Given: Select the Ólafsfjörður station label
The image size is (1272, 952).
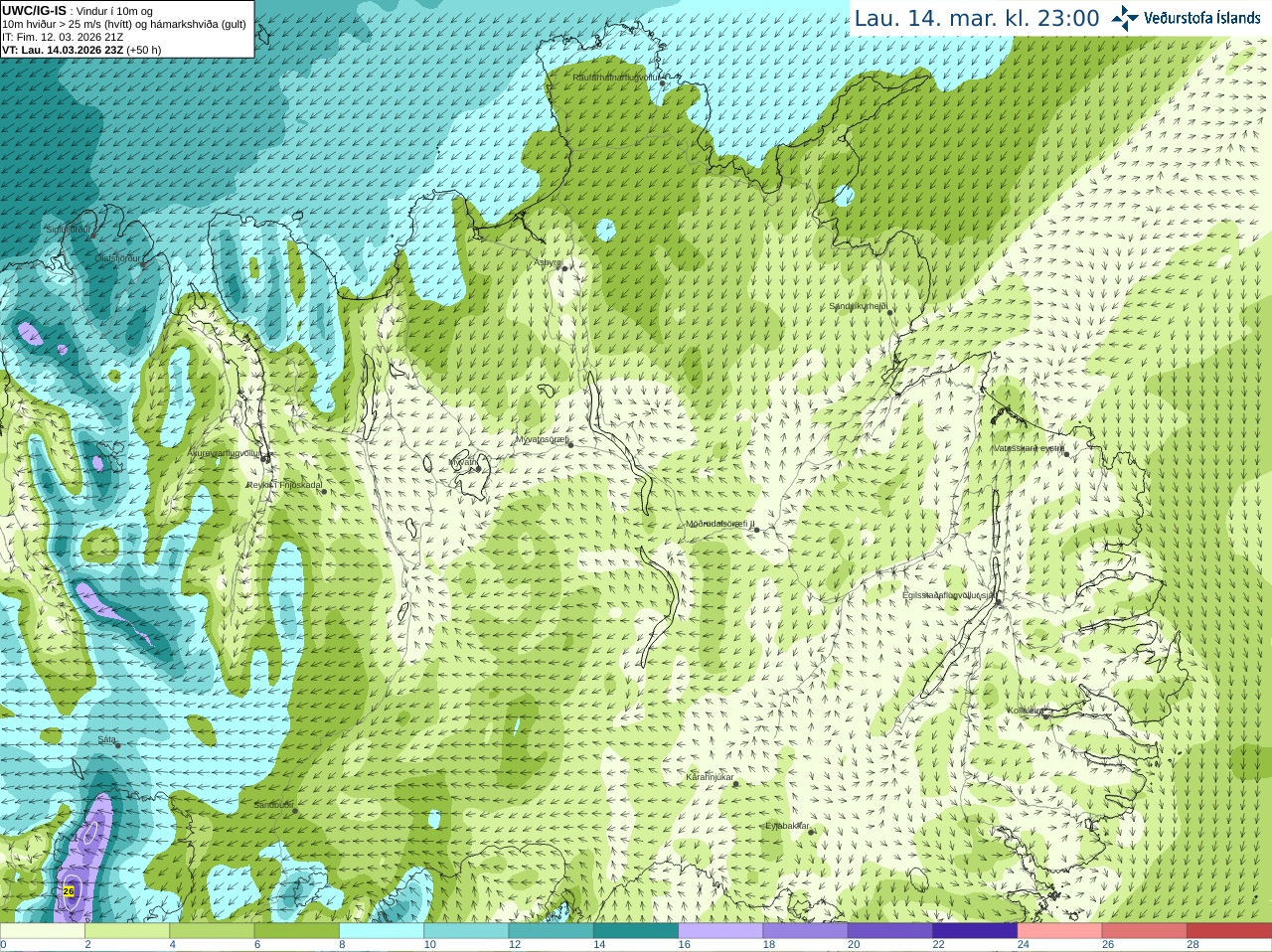Looking at the screenshot, I should tap(118, 257).
